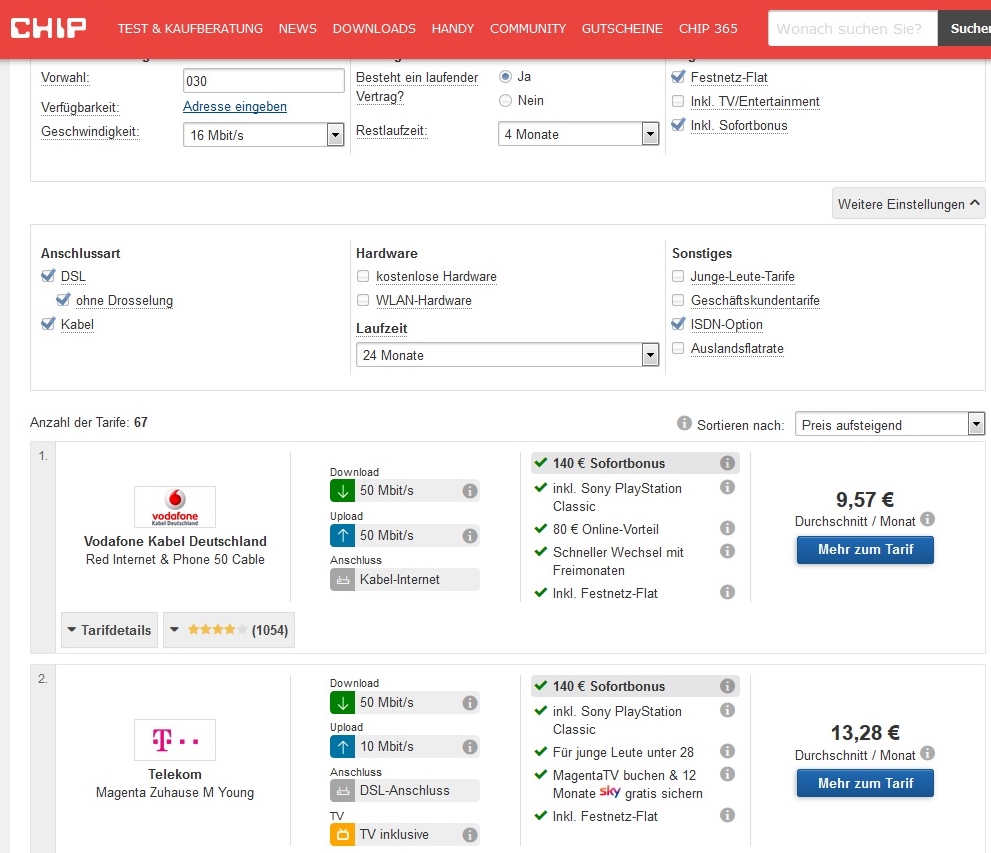Open info for Vodafone Inkl. Festnetz-Flat
Viewport: 991px width, 853px height.
tap(727, 592)
